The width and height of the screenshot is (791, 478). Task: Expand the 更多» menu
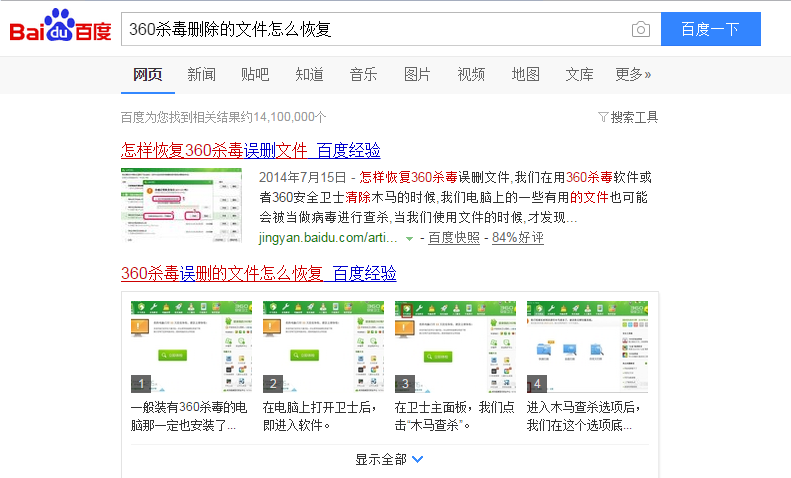click(633, 75)
